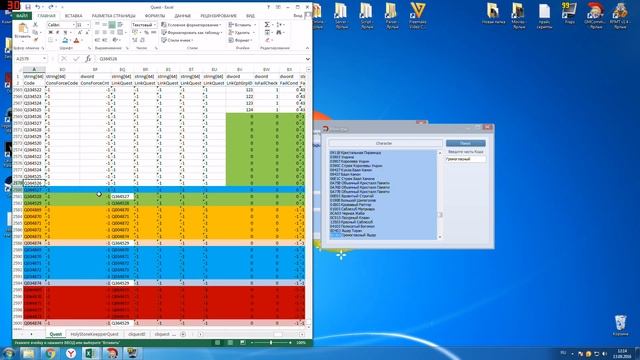Adjust the zoom slider in Excel status bar
The image size is (640, 360).
coord(271,342)
